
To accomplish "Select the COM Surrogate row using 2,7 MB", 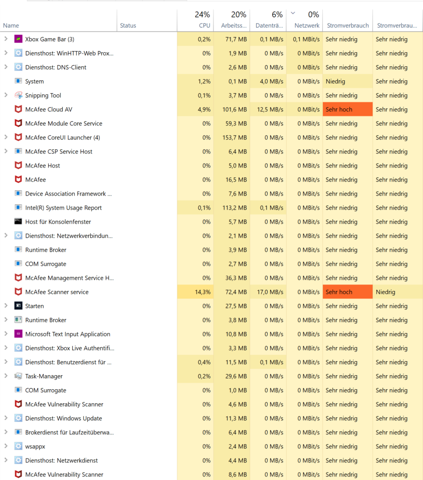I will 211,264.
